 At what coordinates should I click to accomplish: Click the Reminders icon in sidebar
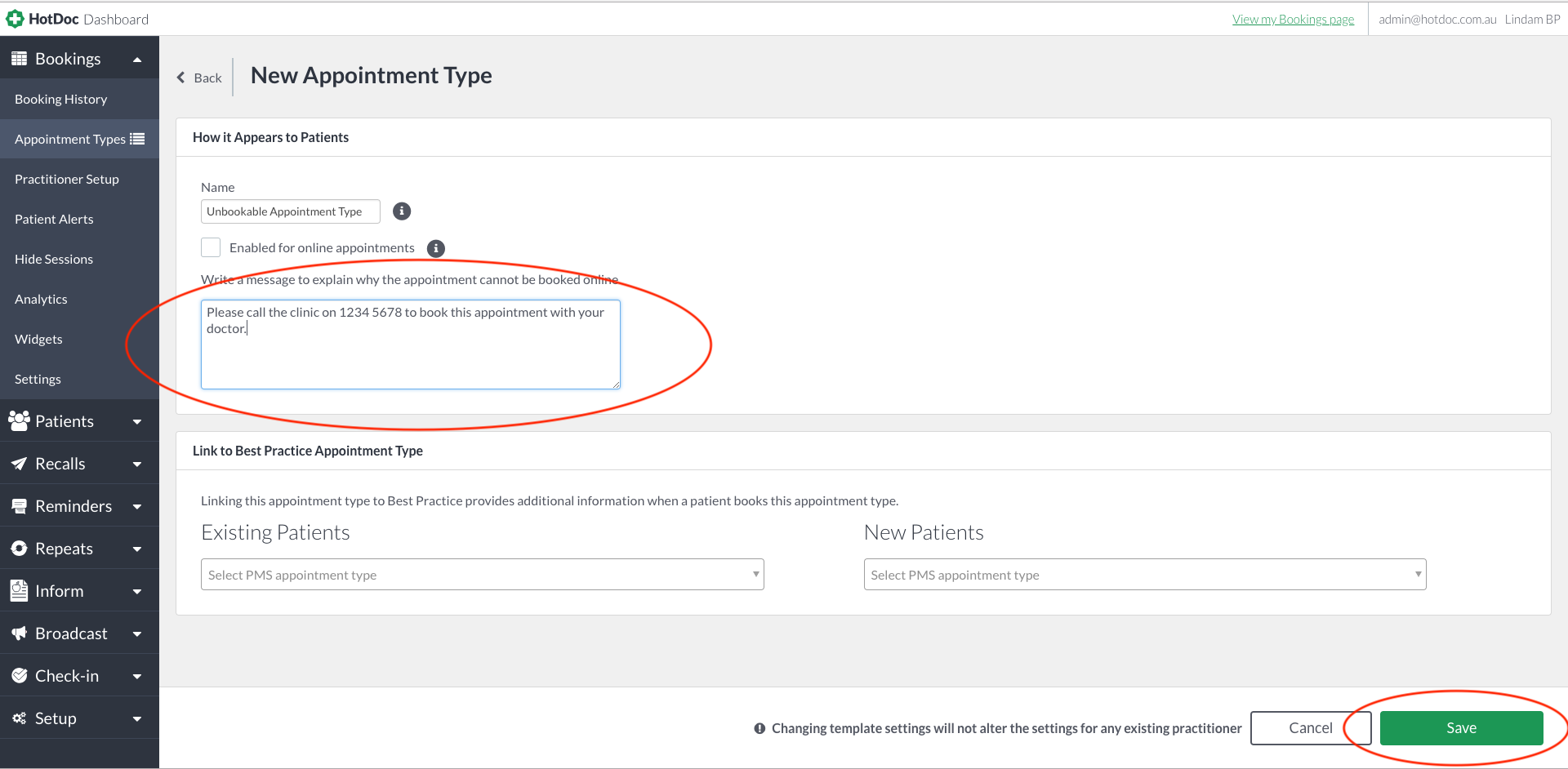(x=19, y=506)
